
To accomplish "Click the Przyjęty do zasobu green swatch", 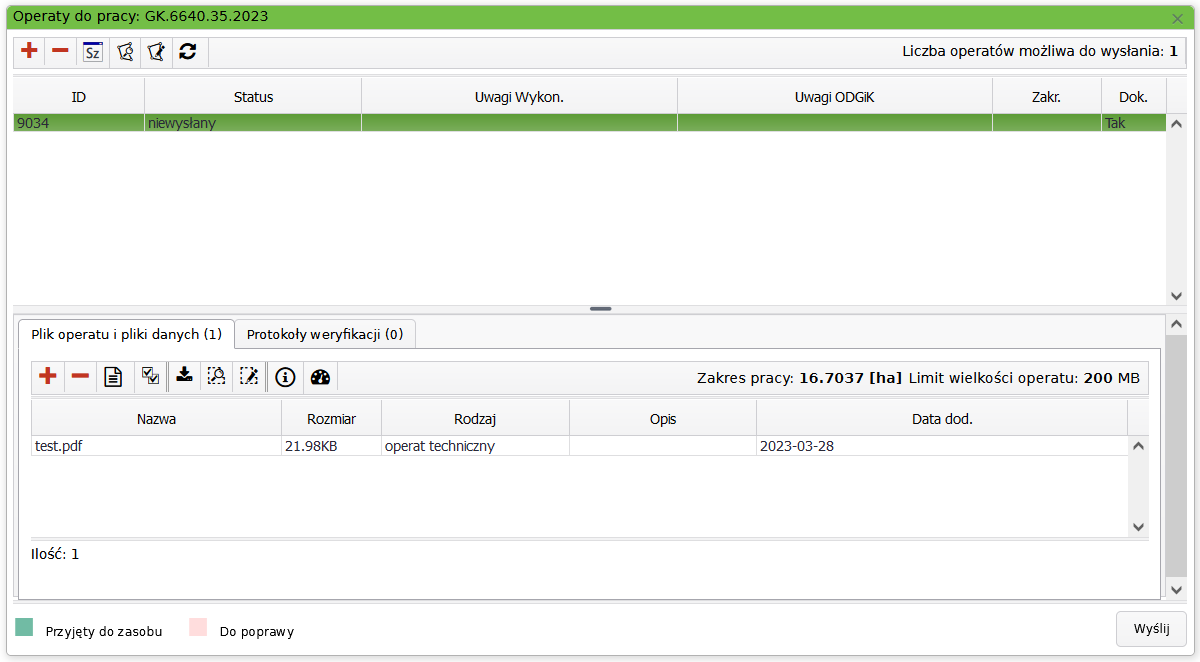I will coord(25,627).
